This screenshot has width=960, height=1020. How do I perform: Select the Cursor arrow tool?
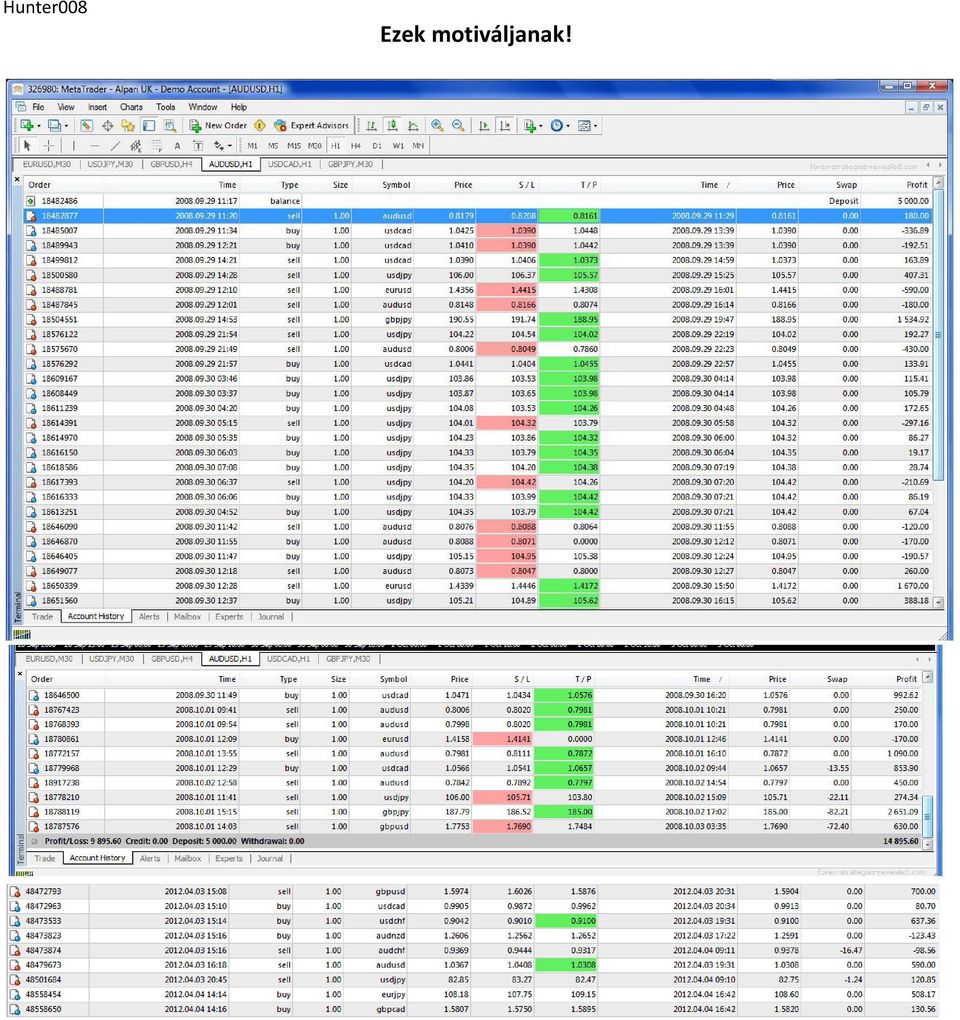coord(27,146)
